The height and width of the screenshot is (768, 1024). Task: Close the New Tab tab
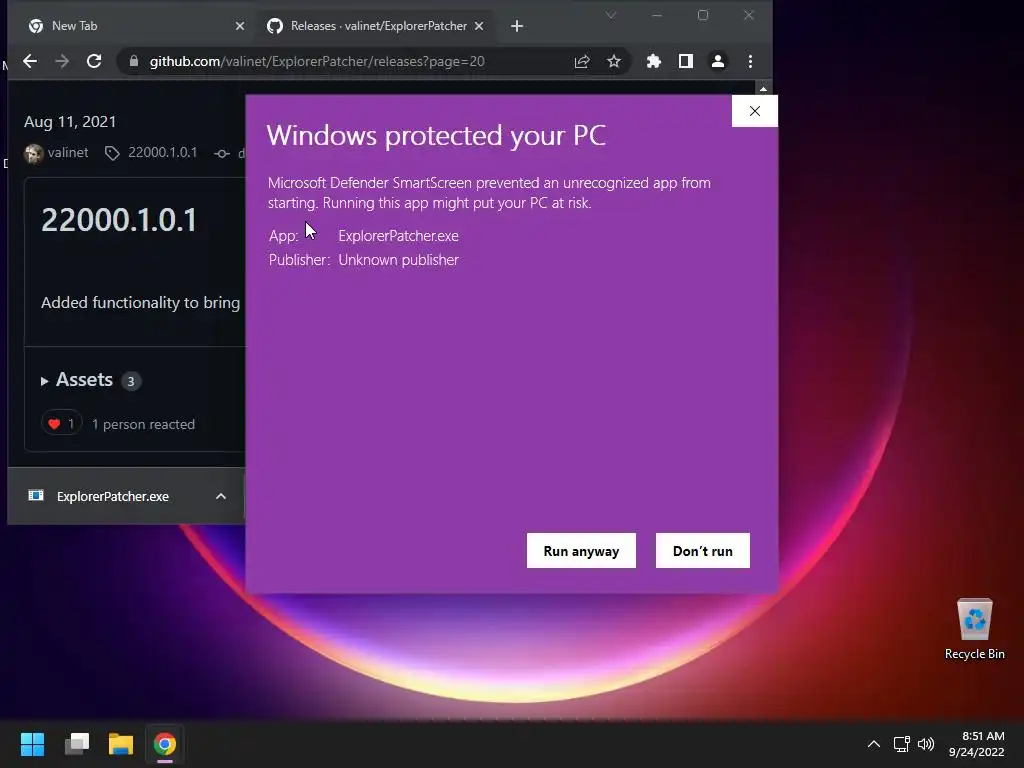pos(240,26)
